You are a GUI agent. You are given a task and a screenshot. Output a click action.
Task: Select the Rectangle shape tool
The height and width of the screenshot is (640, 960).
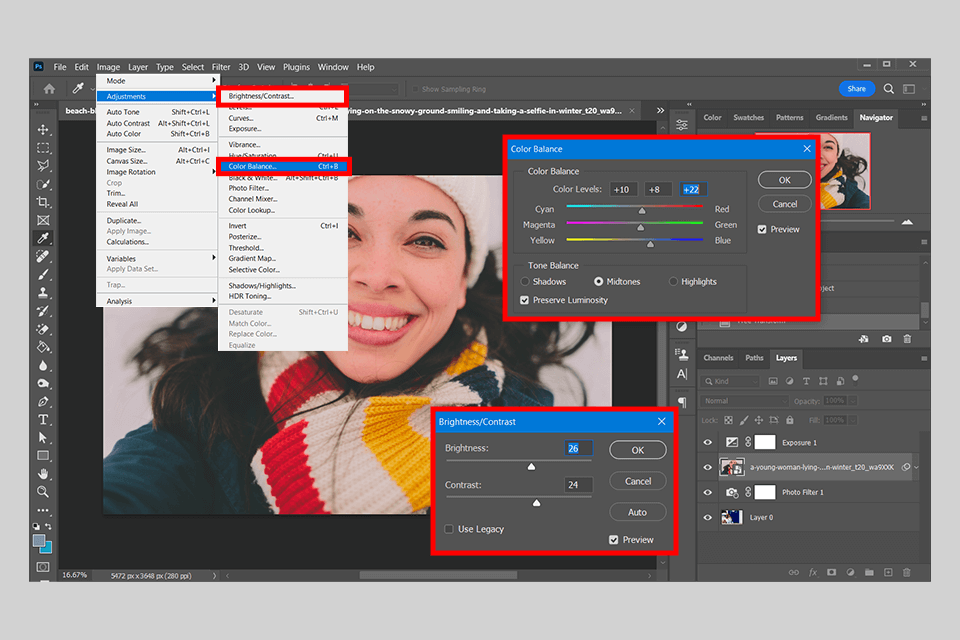click(43, 456)
